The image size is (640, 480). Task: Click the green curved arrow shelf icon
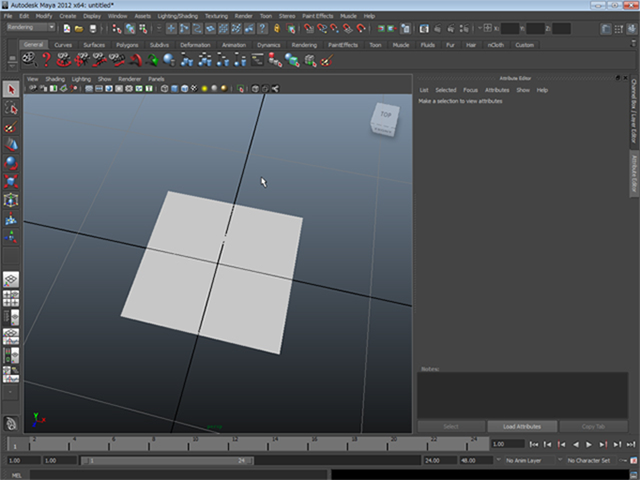coord(152,60)
